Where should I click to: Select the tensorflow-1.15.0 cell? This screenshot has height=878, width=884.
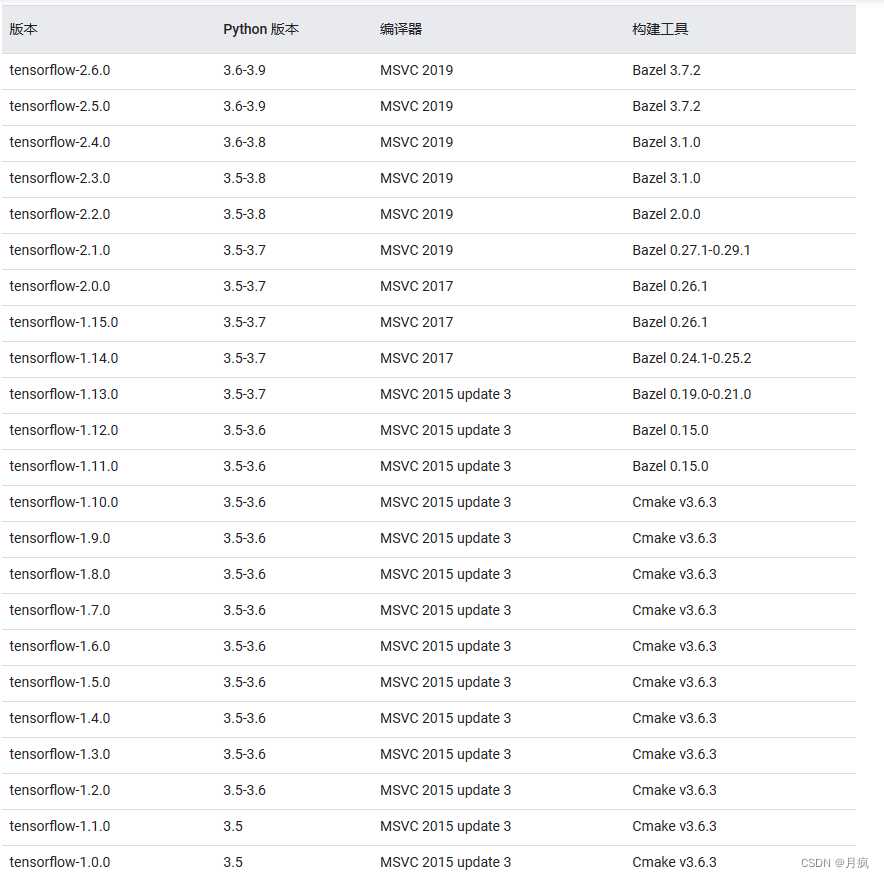[64, 323]
